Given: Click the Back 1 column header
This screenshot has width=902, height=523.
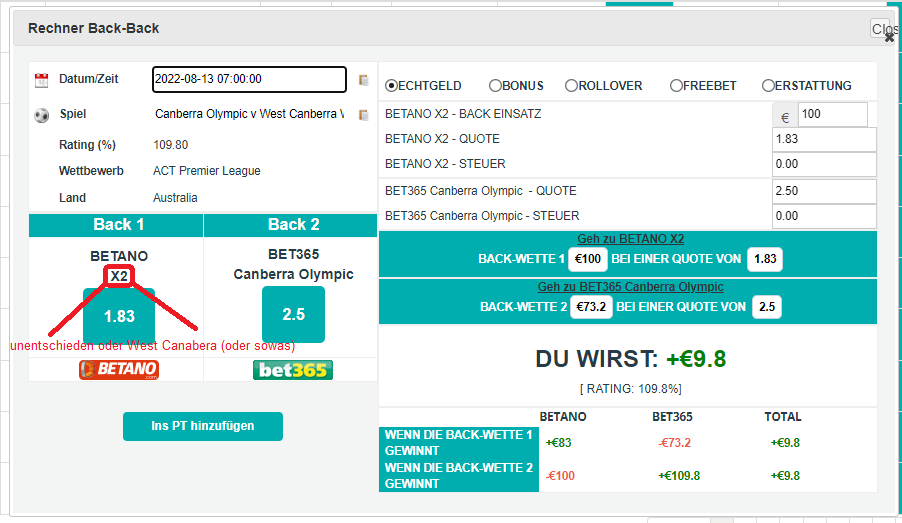Looking at the screenshot, I should coord(116,225).
